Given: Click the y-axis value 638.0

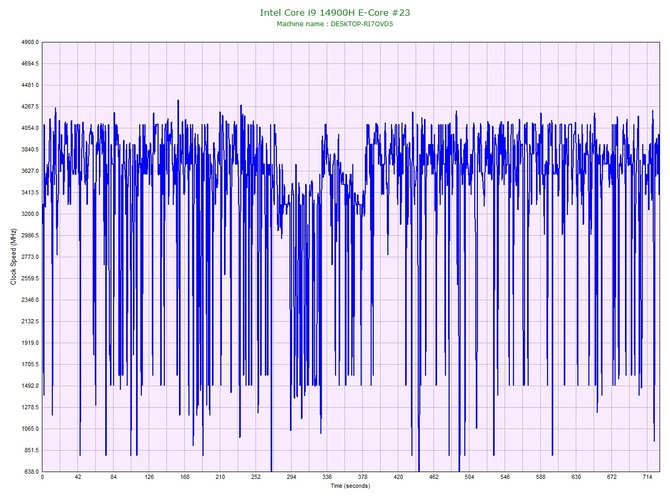Looking at the screenshot, I should (x=31, y=471).
